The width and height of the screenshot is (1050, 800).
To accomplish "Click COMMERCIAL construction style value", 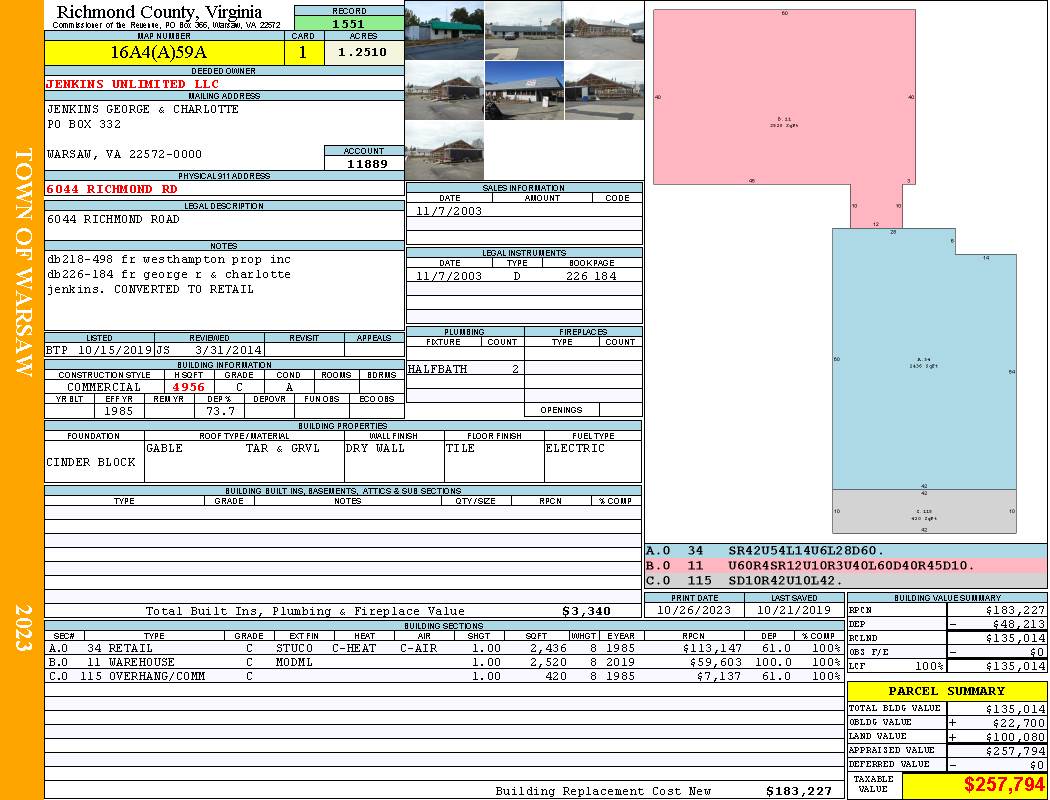I will (104, 387).
